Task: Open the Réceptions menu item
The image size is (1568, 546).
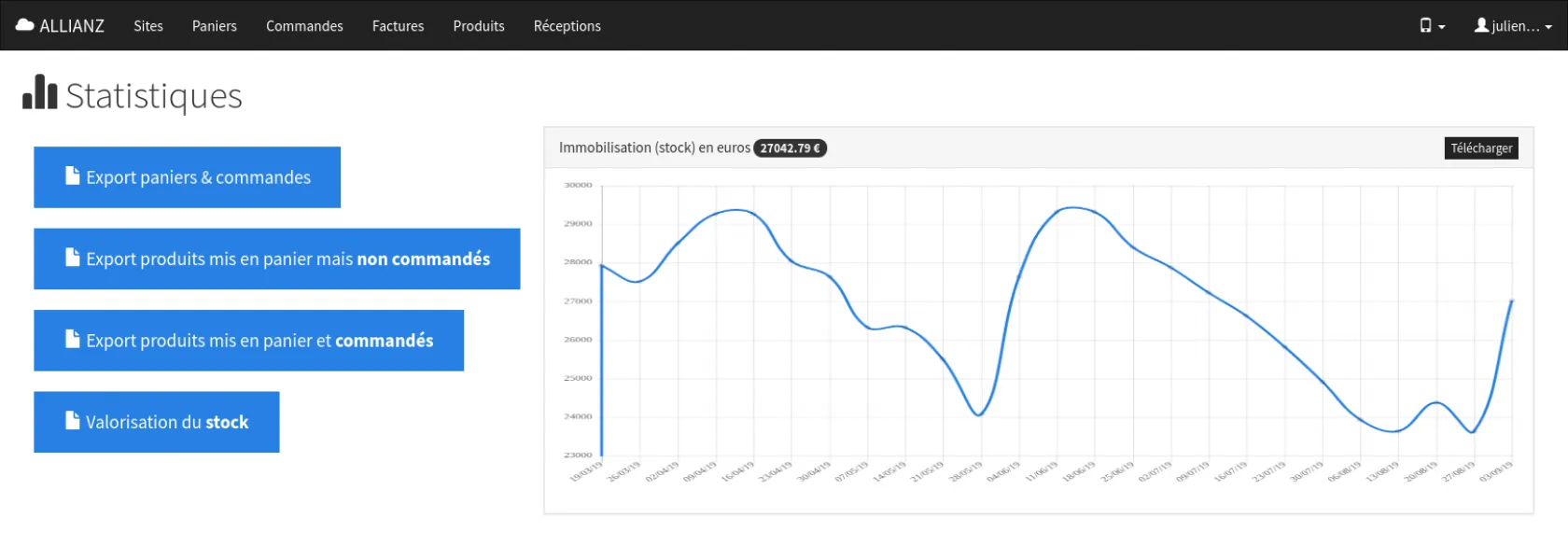Action: (x=567, y=26)
